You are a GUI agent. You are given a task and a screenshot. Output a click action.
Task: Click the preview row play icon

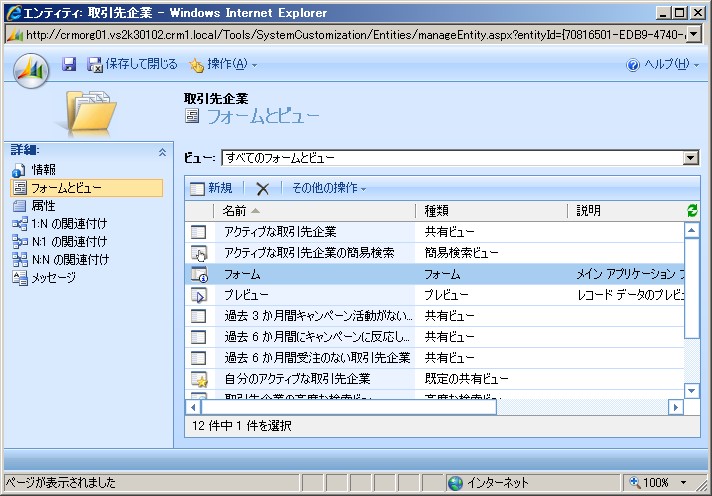pyautogui.click(x=199, y=295)
